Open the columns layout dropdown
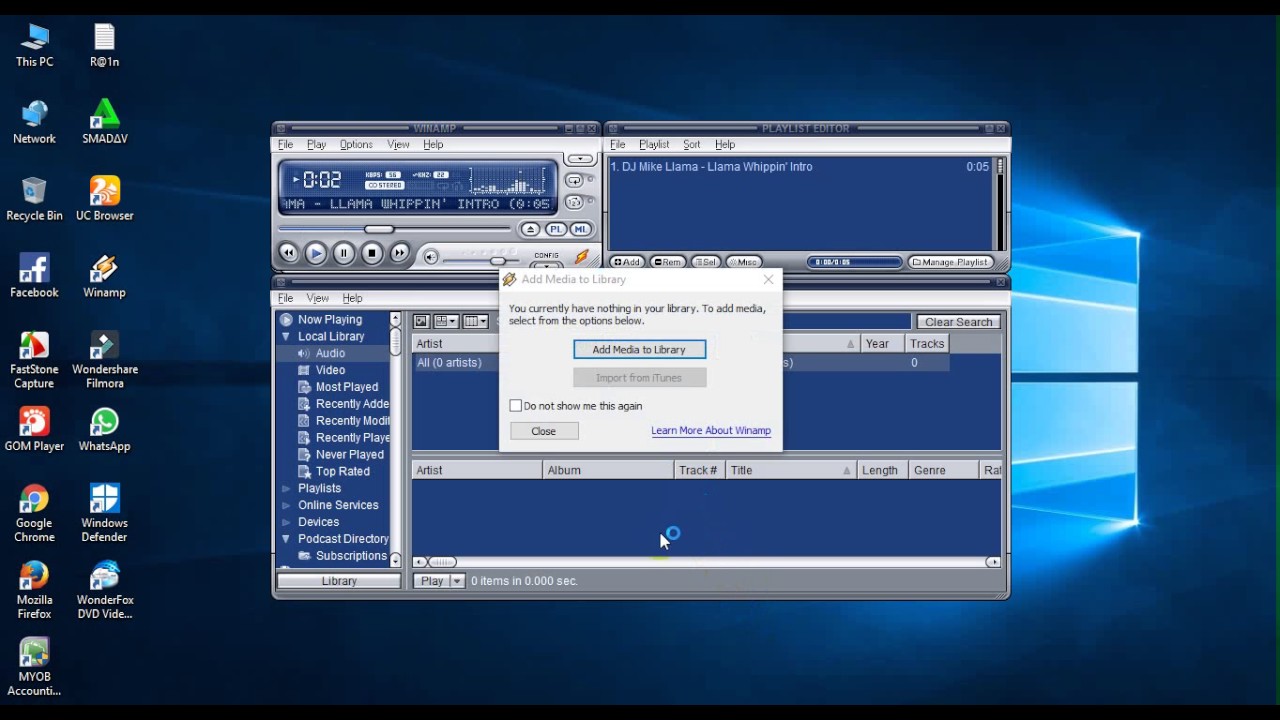 click(x=476, y=322)
